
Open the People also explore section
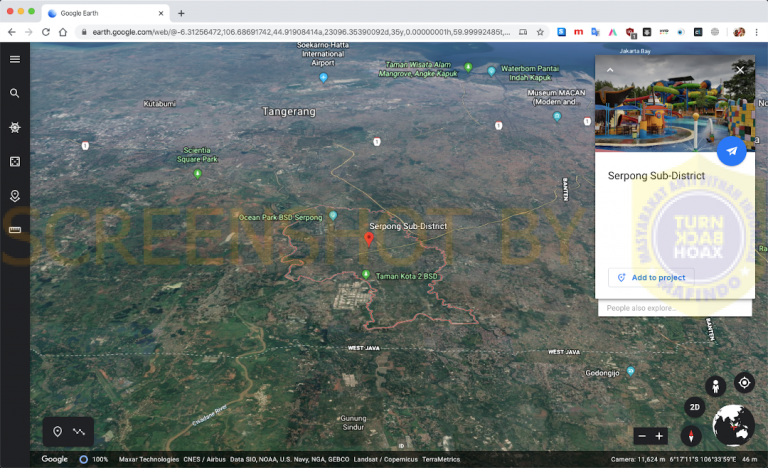coord(674,308)
